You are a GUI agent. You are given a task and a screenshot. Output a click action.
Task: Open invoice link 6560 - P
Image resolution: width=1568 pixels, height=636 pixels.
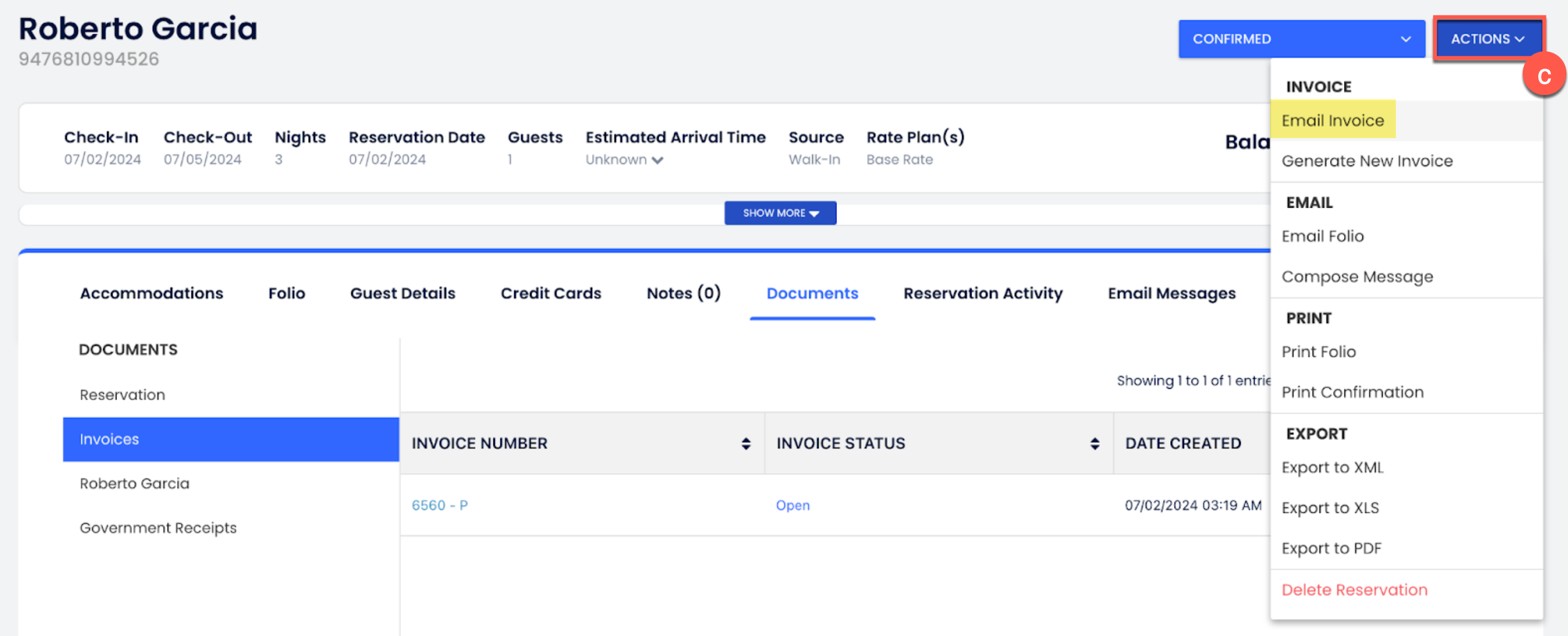(x=440, y=505)
